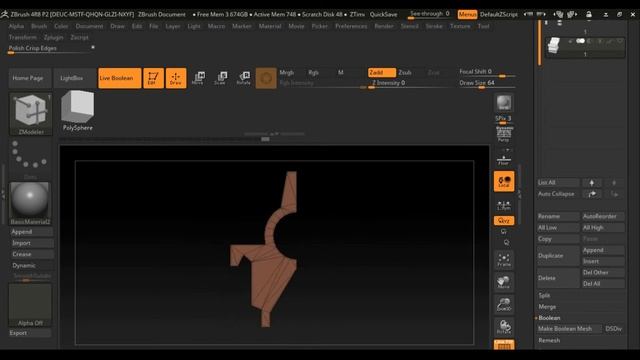Enable Zadd sculpting mode
The width and height of the screenshot is (640, 360).
click(382, 73)
